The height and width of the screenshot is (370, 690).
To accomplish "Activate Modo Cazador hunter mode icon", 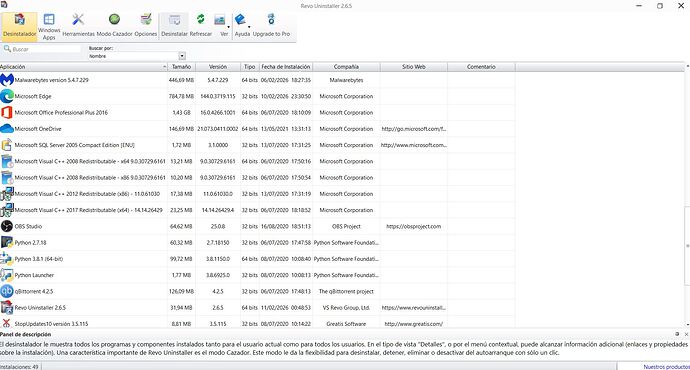I will 114,26.
